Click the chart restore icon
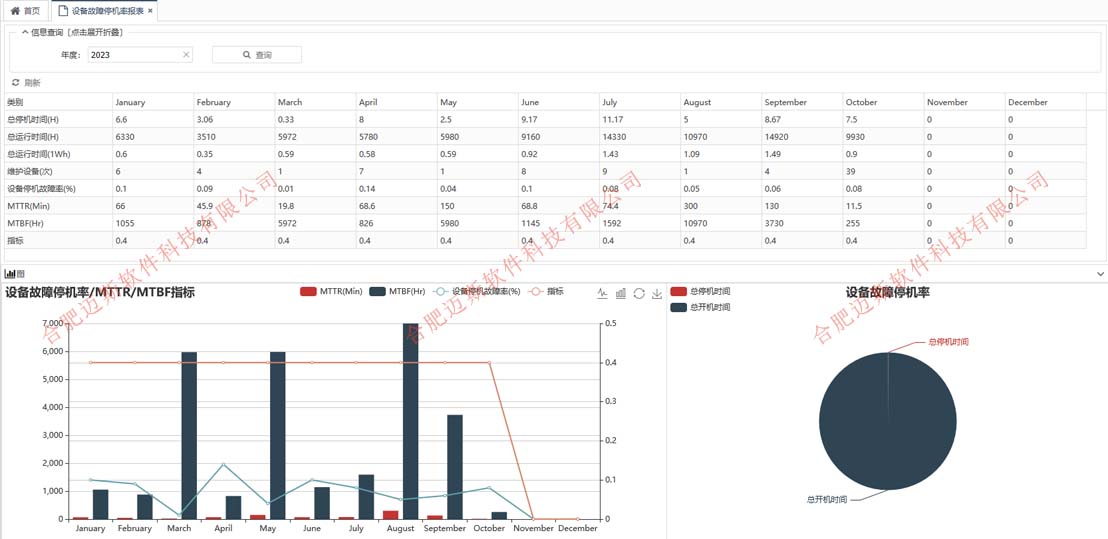Screen dimensions: 1108x539 [x=639, y=293]
